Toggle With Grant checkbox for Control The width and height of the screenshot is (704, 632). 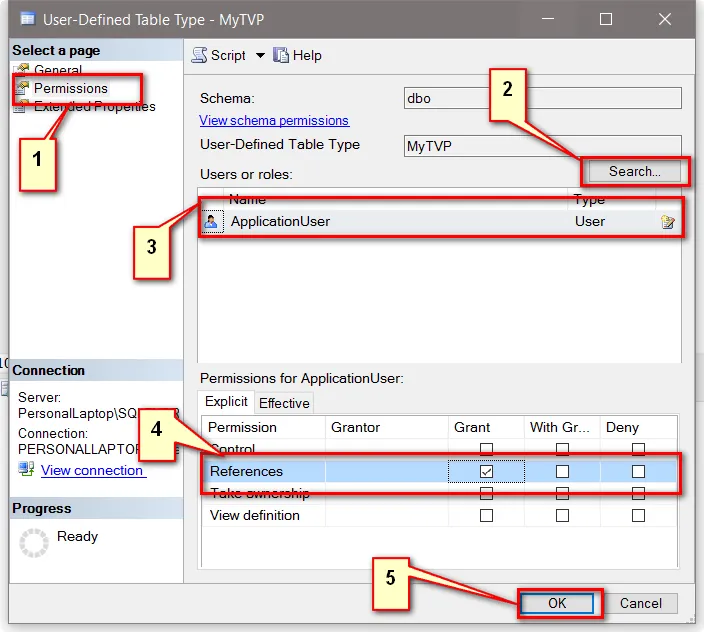[562, 449]
